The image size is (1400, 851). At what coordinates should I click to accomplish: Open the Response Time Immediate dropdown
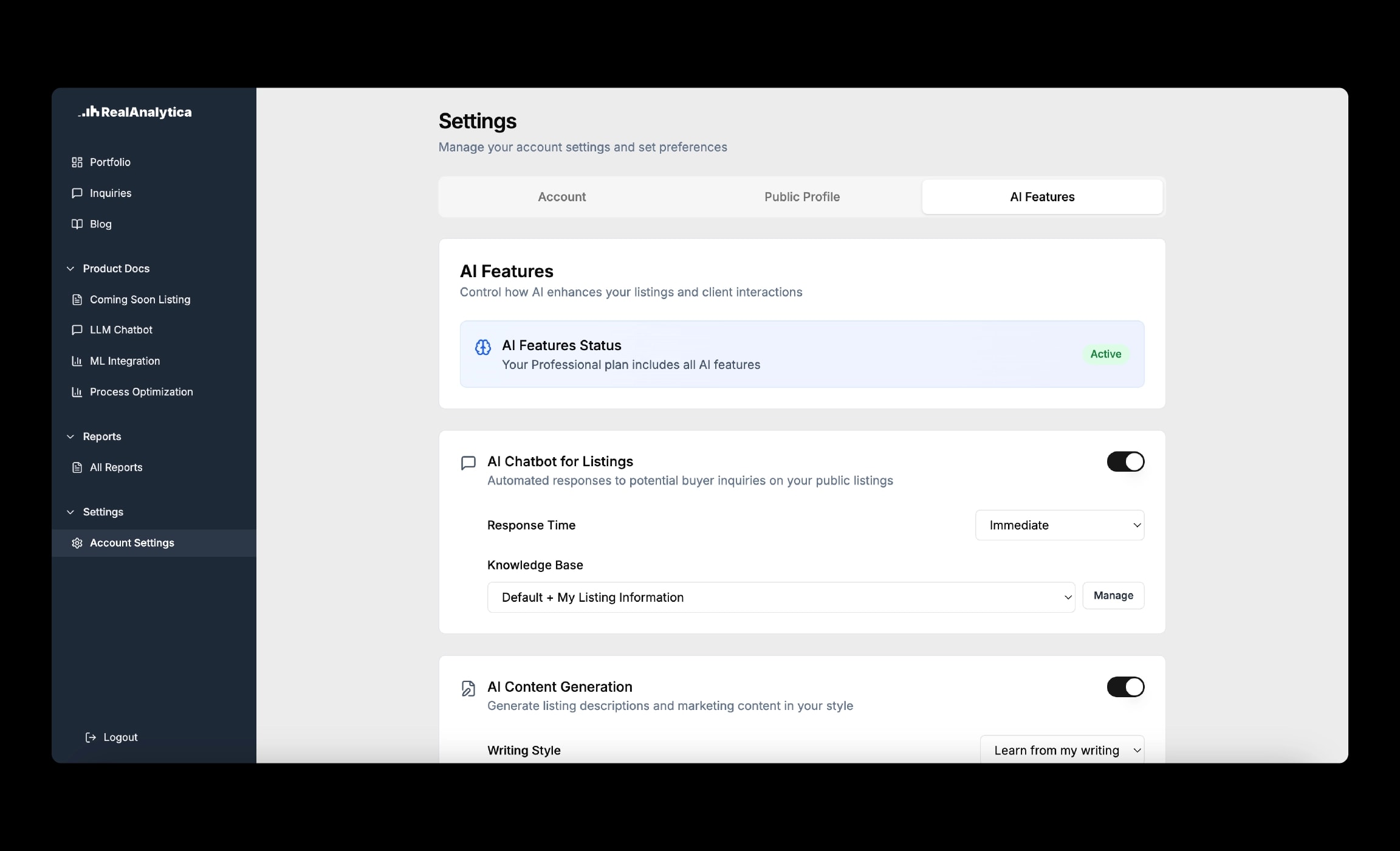coord(1060,525)
